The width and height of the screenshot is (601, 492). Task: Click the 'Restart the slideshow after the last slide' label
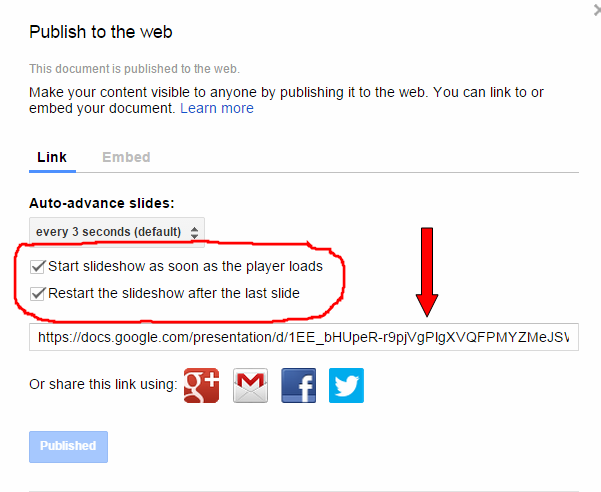[x=174, y=294]
